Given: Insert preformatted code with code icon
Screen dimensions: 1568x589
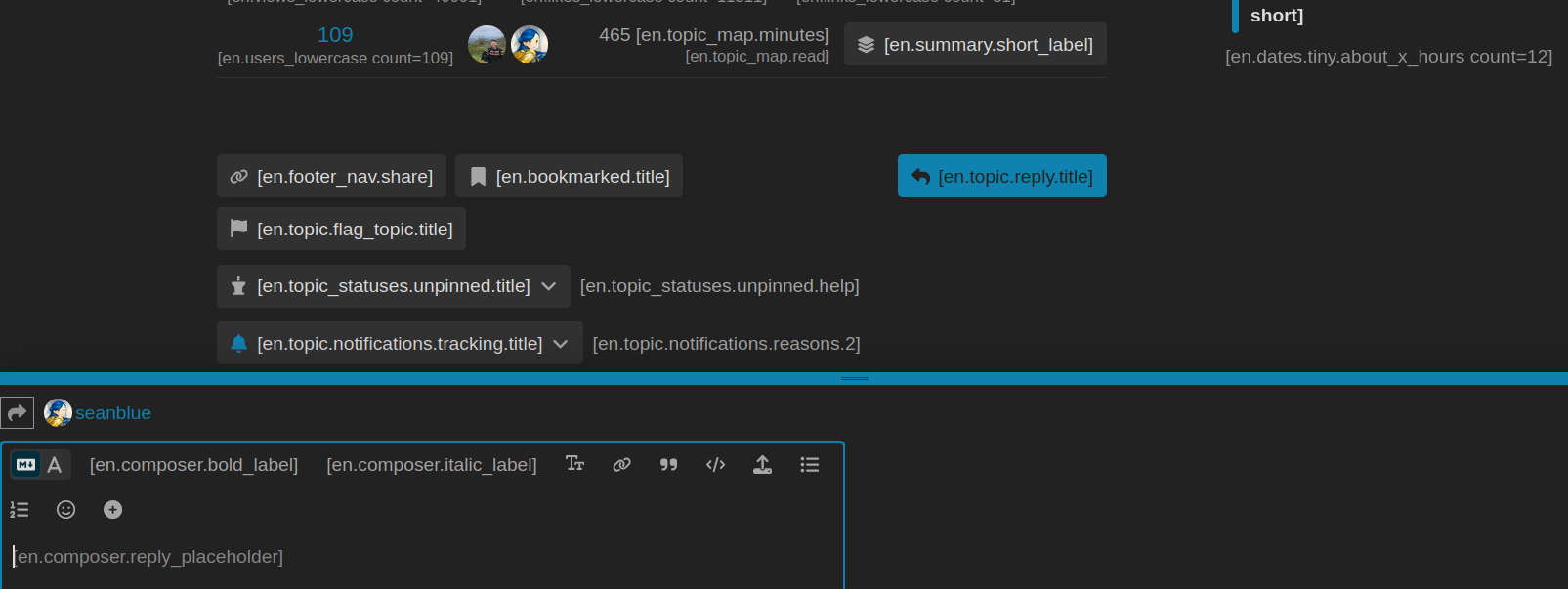Looking at the screenshot, I should pyautogui.click(x=715, y=465).
